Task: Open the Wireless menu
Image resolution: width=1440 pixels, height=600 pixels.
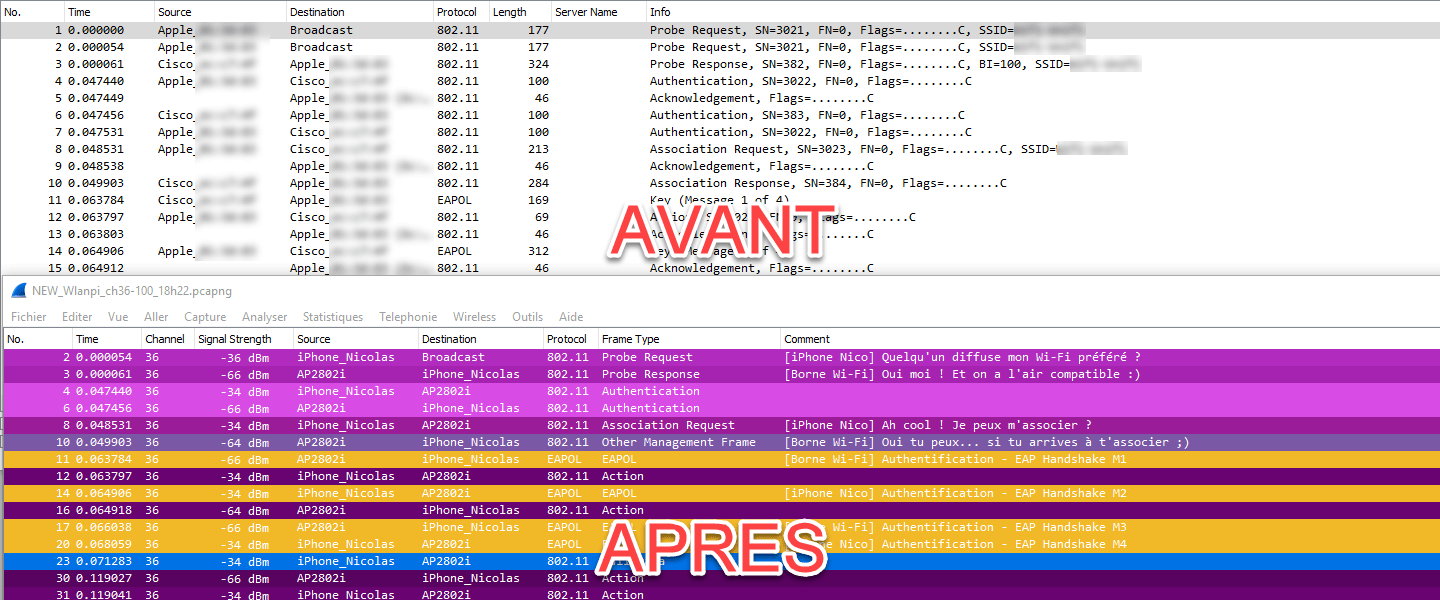Action: coord(474,317)
